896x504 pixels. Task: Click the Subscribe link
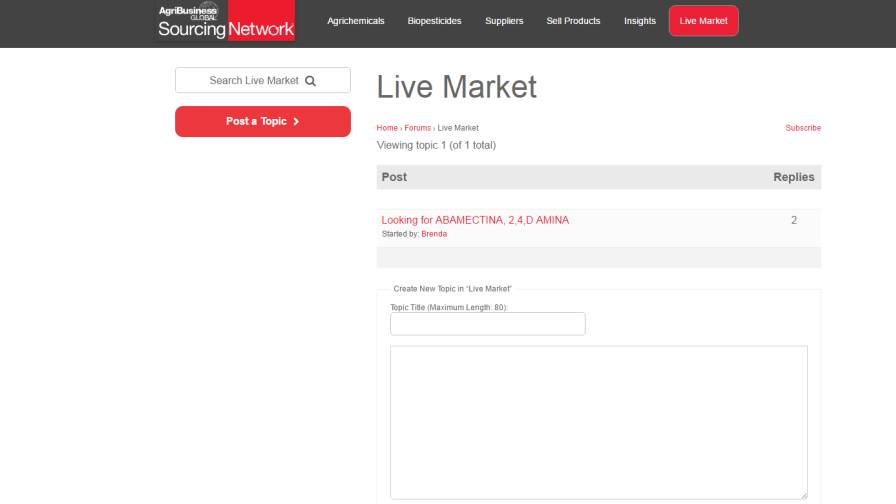803,128
